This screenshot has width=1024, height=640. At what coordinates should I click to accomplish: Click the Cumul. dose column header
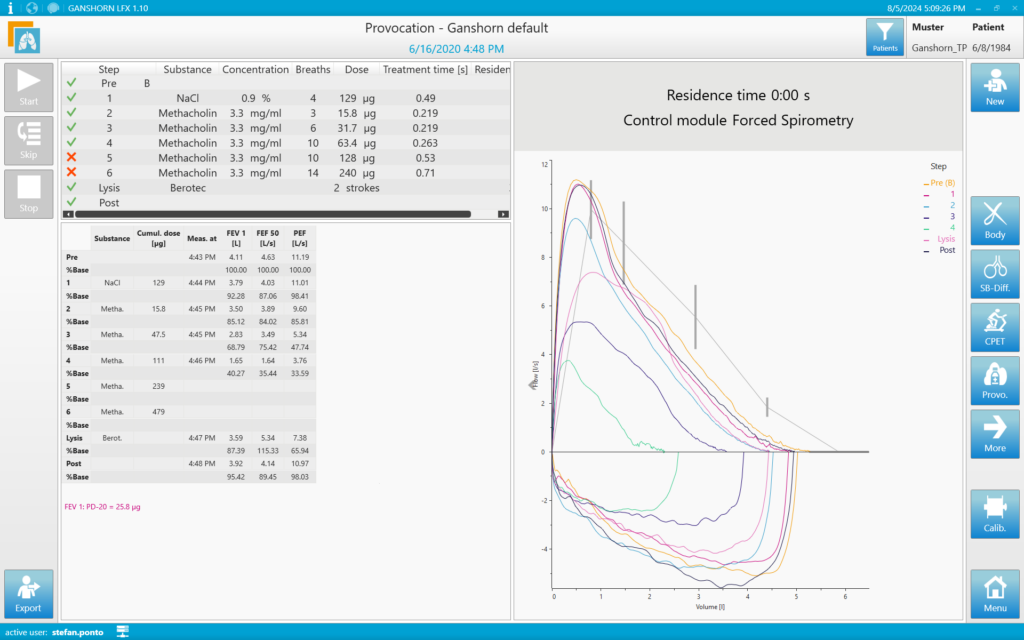159,238
